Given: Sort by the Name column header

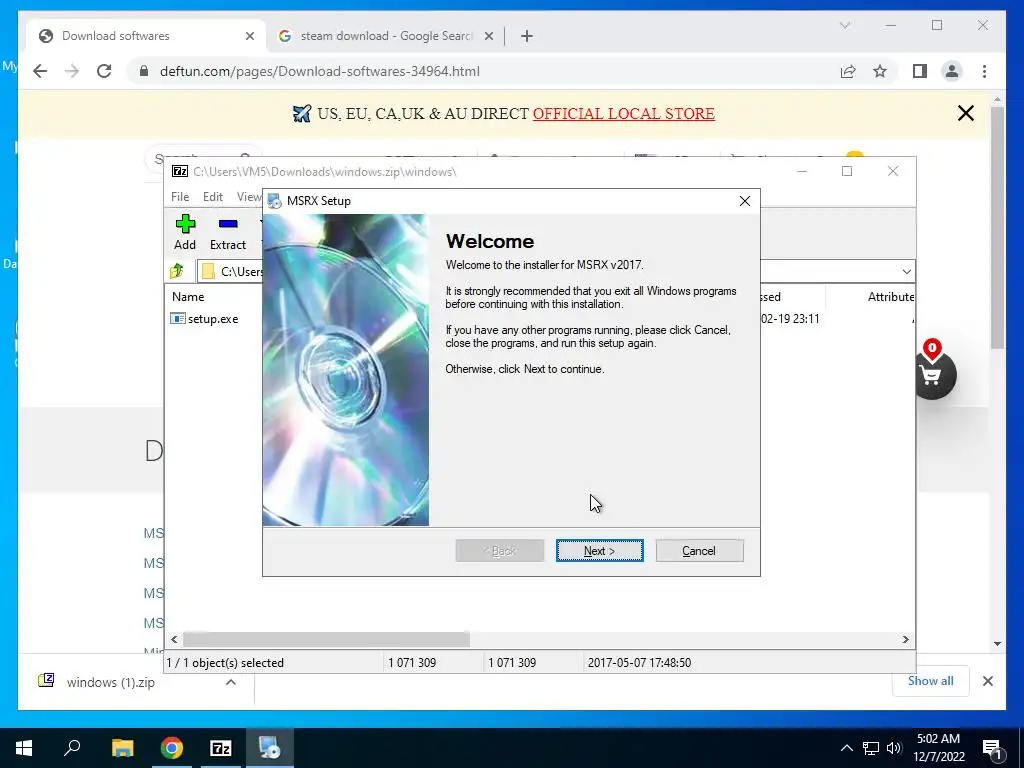Looking at the screenshot, I should point(188,296).
